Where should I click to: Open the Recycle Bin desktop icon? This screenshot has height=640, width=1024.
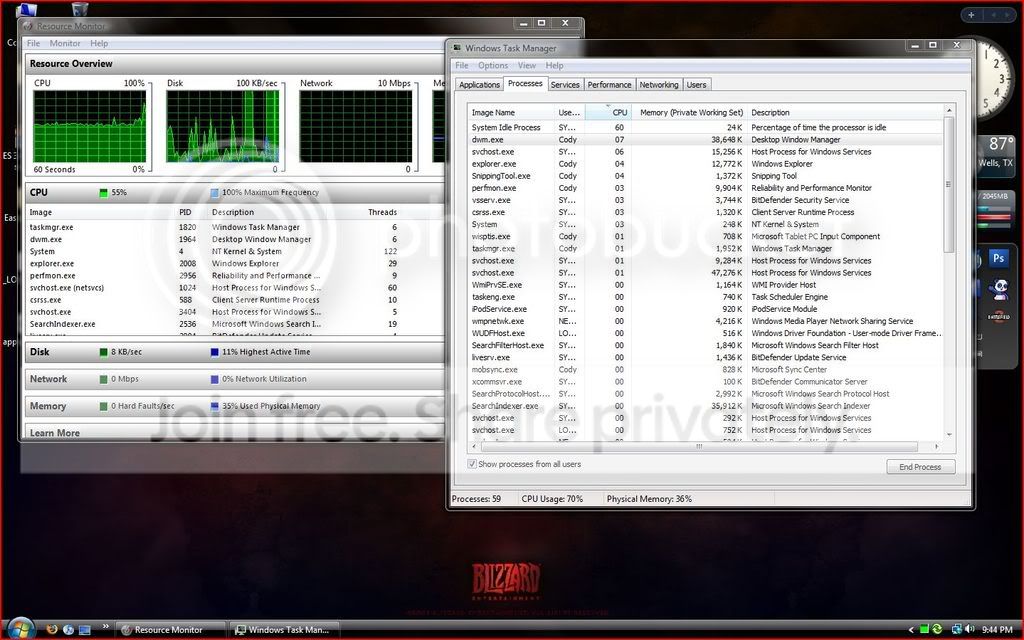pos(80,9)
